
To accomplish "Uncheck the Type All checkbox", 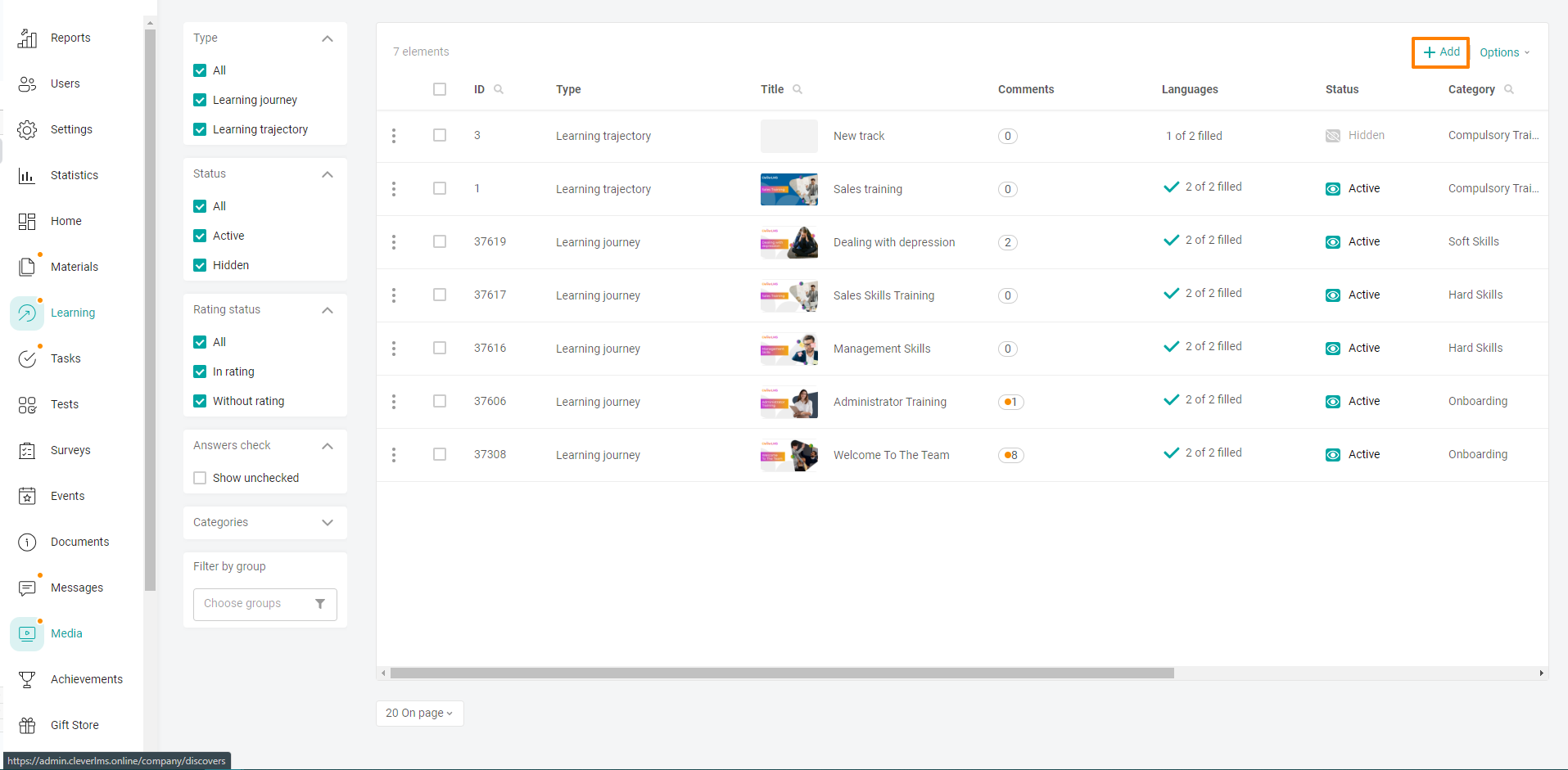I will (x=200, y=70).
